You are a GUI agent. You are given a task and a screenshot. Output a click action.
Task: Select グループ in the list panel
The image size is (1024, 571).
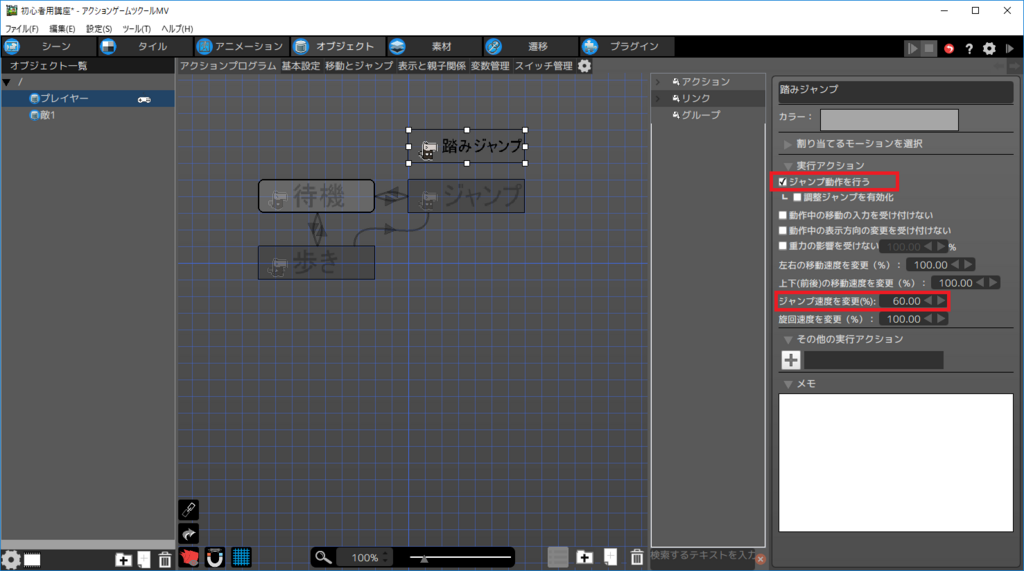[x=701, y=115]
